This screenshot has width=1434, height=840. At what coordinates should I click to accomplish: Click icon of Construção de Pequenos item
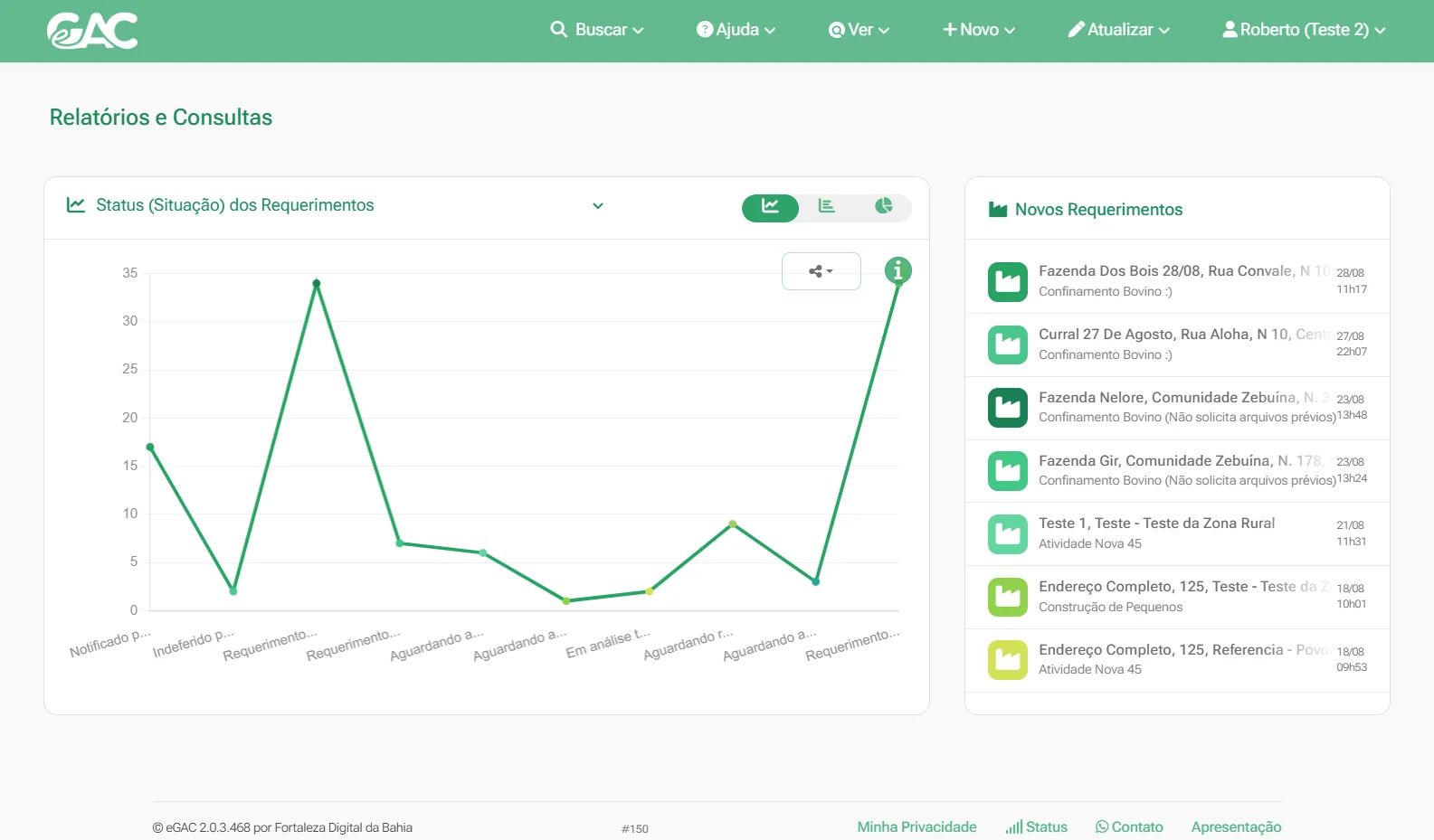click(x=1008, y=597)
